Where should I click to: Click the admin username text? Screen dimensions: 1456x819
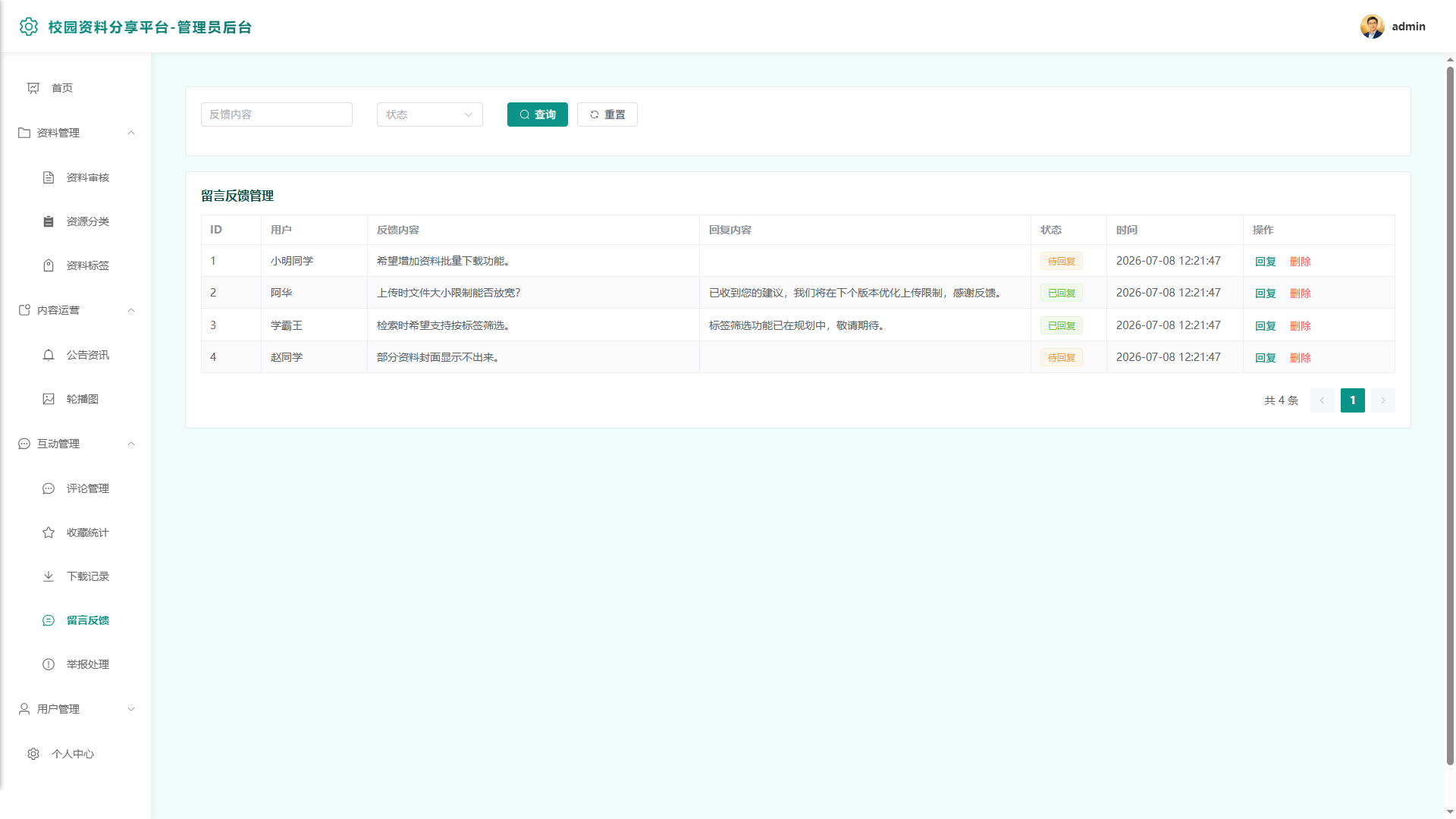click(x=1409, y=27)
